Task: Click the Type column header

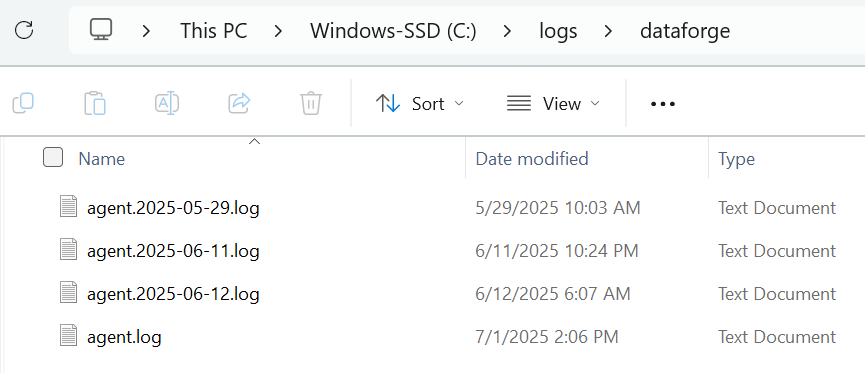Action: click(x=736, y=159)
